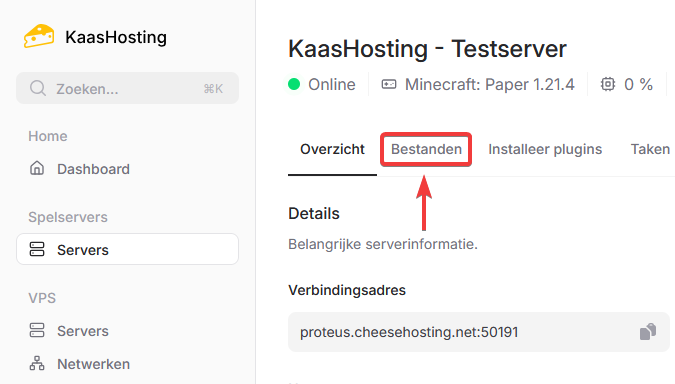675x384 pixels.
Task: Click the Spelservers Servers stack icon
Action: click(37, 249)
